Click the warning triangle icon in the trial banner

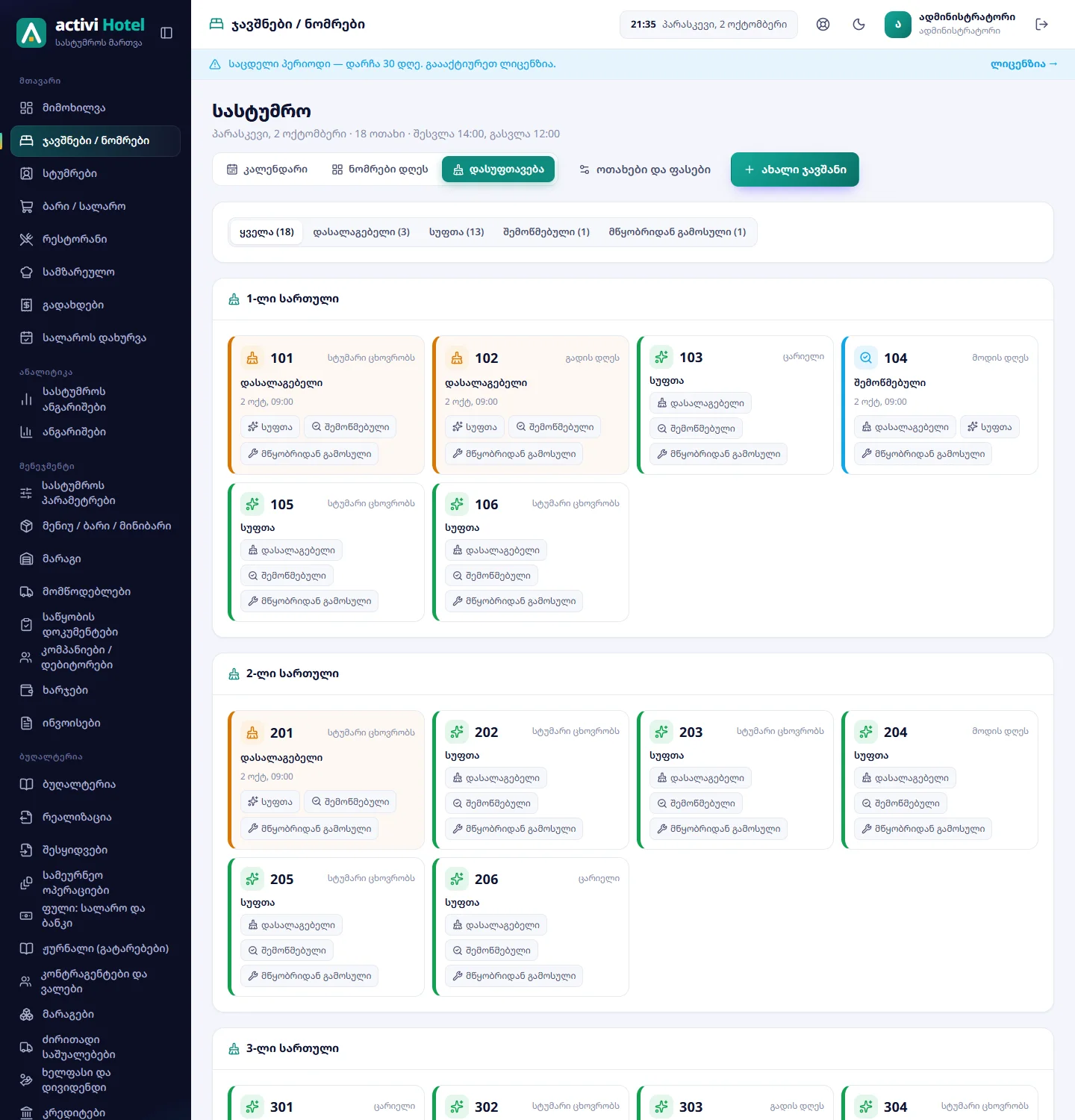coord(215,64)
